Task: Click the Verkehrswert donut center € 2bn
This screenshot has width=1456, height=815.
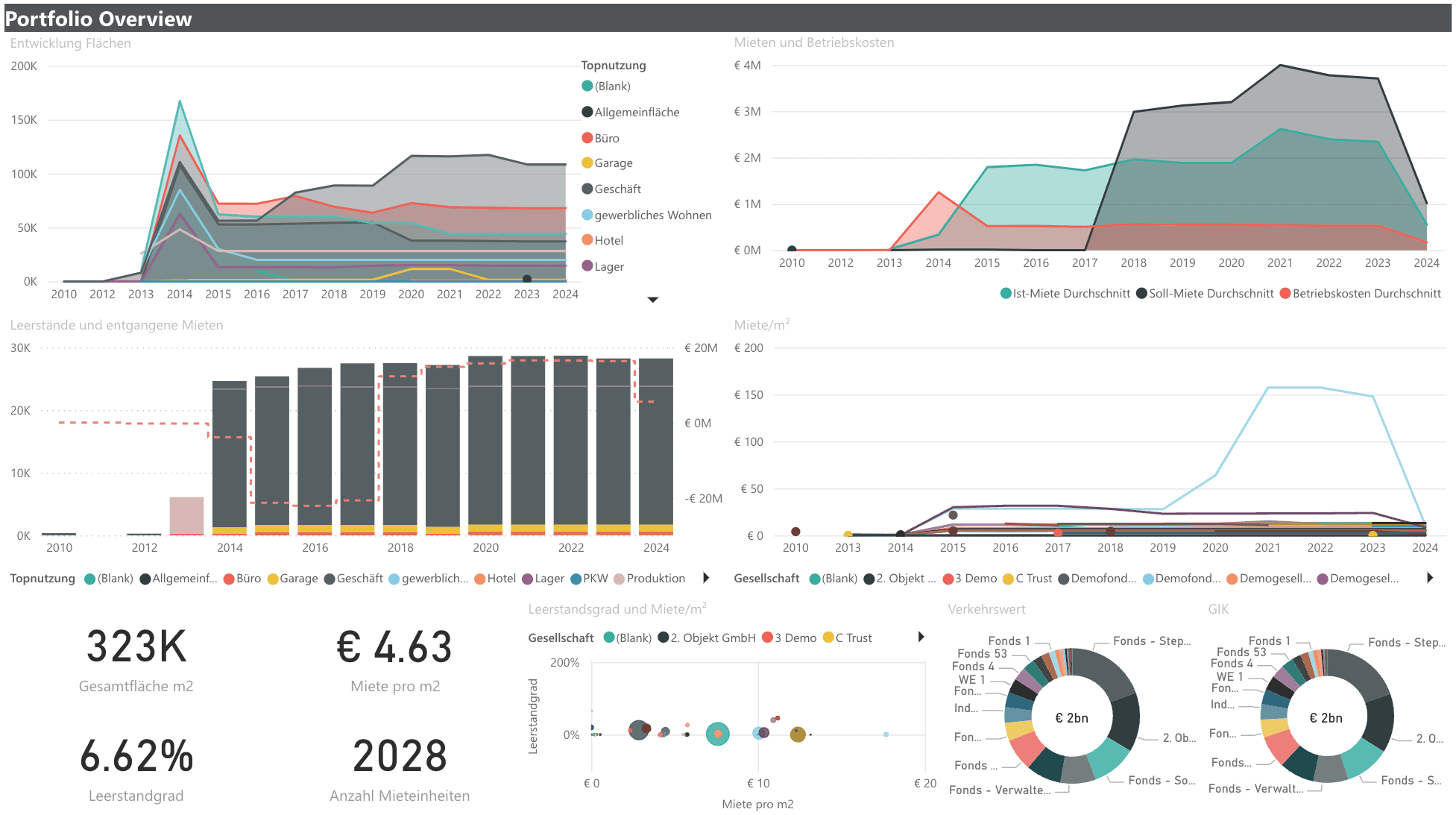Action: coord(1071,718)
